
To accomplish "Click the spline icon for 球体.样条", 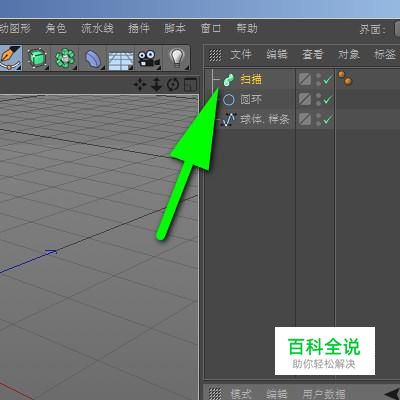I will tap(228, 119).
